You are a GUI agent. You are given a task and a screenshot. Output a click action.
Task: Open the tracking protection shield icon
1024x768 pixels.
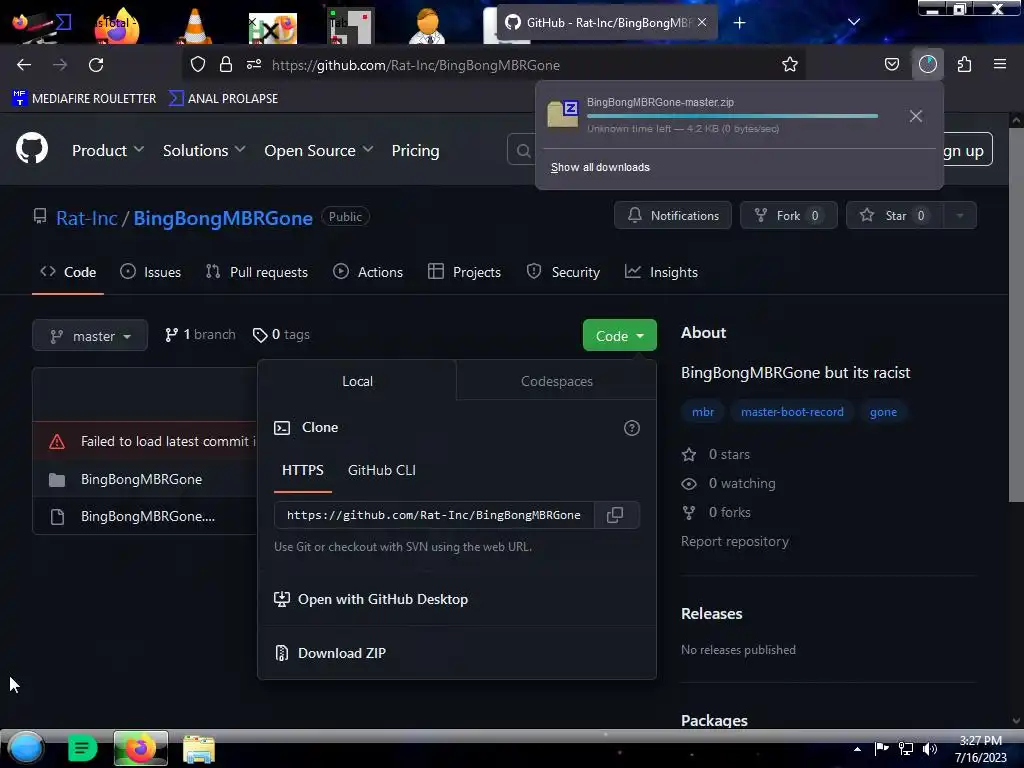[x=198, y=64]
